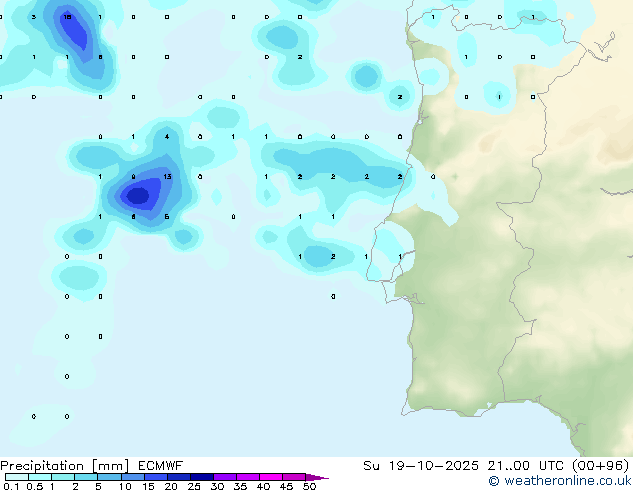The height and width of the screenshot is (490, 634).
Task: Click the 1–2 mm legend color box
Action: click(63, 477)
